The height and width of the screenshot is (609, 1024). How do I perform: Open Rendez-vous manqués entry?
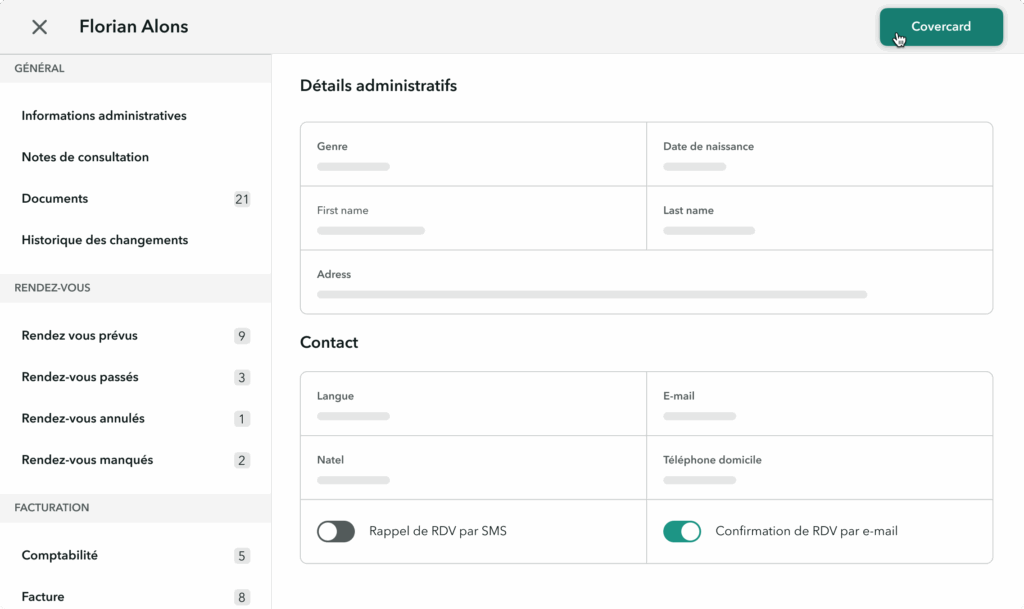pyautogui.click(x=87, y=460)
